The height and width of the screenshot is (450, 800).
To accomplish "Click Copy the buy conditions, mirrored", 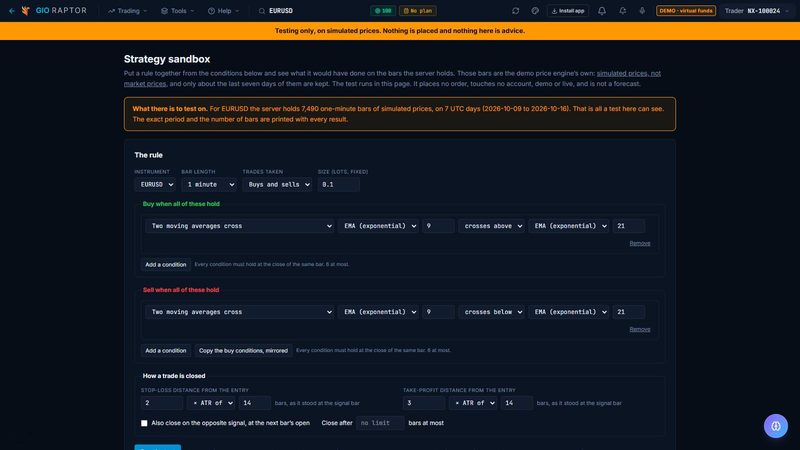I will tap(243, 351).
